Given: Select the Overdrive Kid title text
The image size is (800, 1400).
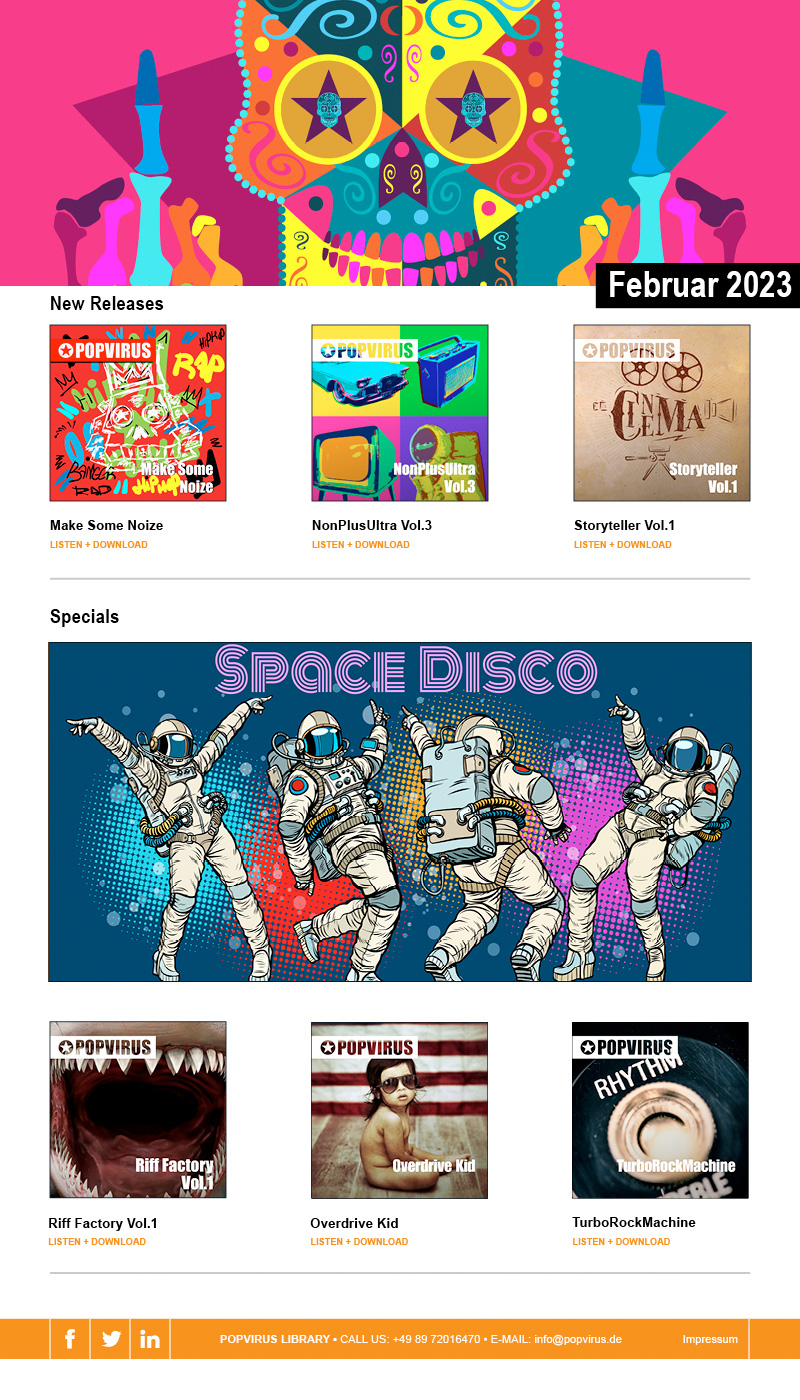Looking at the screenshot, I should 355,1223.
